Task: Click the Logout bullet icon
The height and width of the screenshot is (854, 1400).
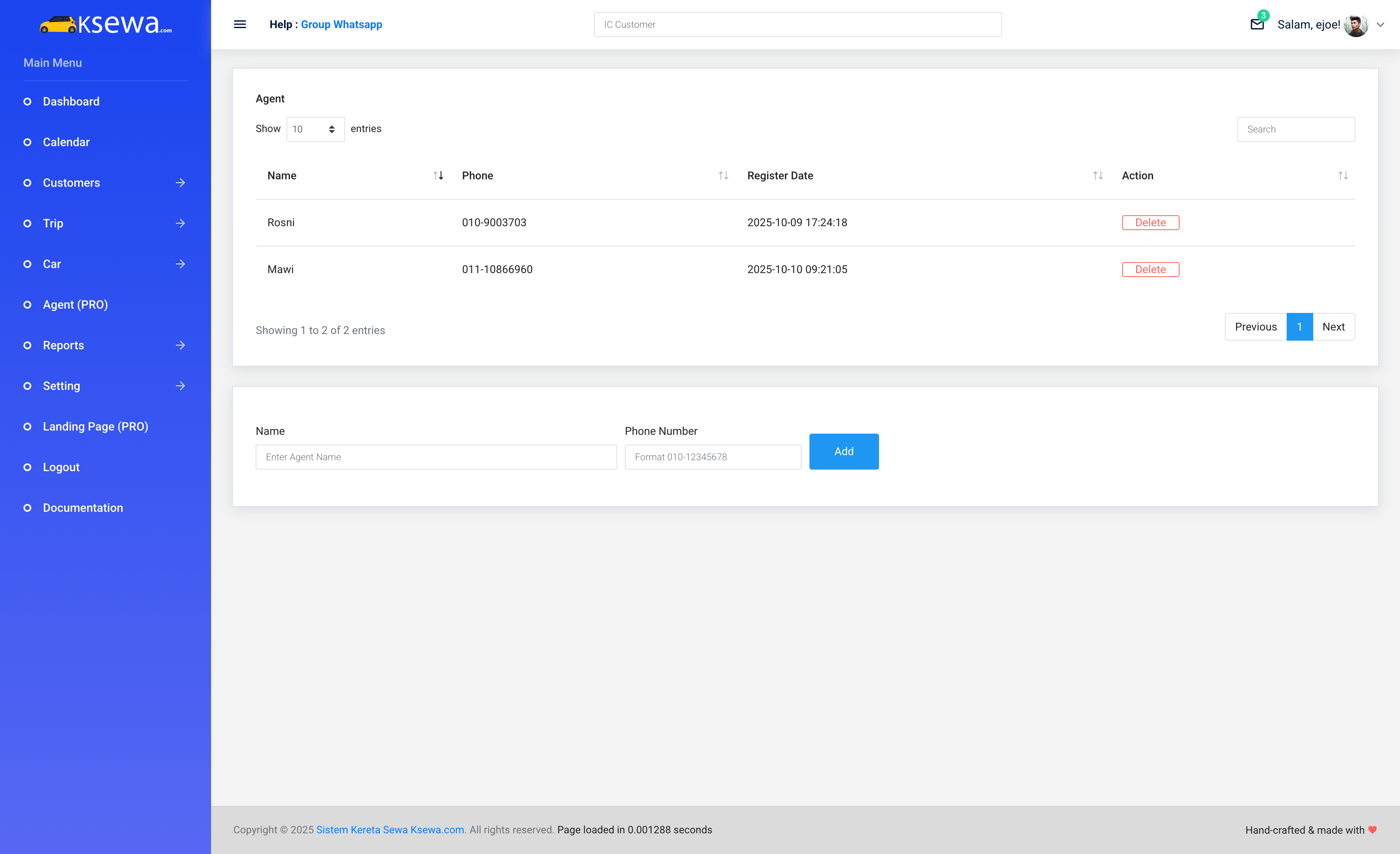Action: 27,467
